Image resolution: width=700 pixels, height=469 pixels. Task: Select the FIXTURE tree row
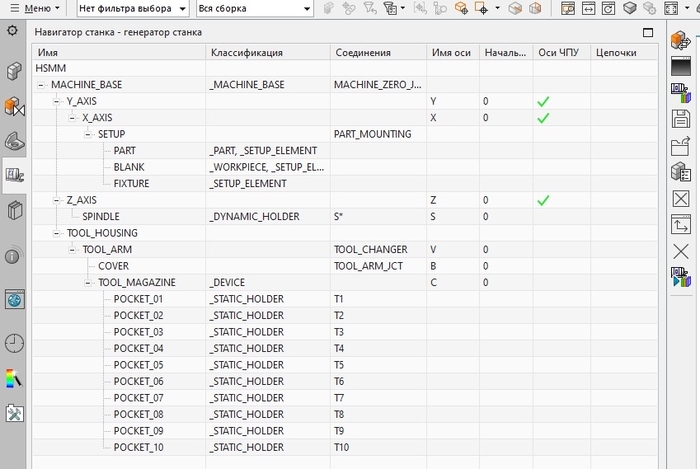[345, 183]
